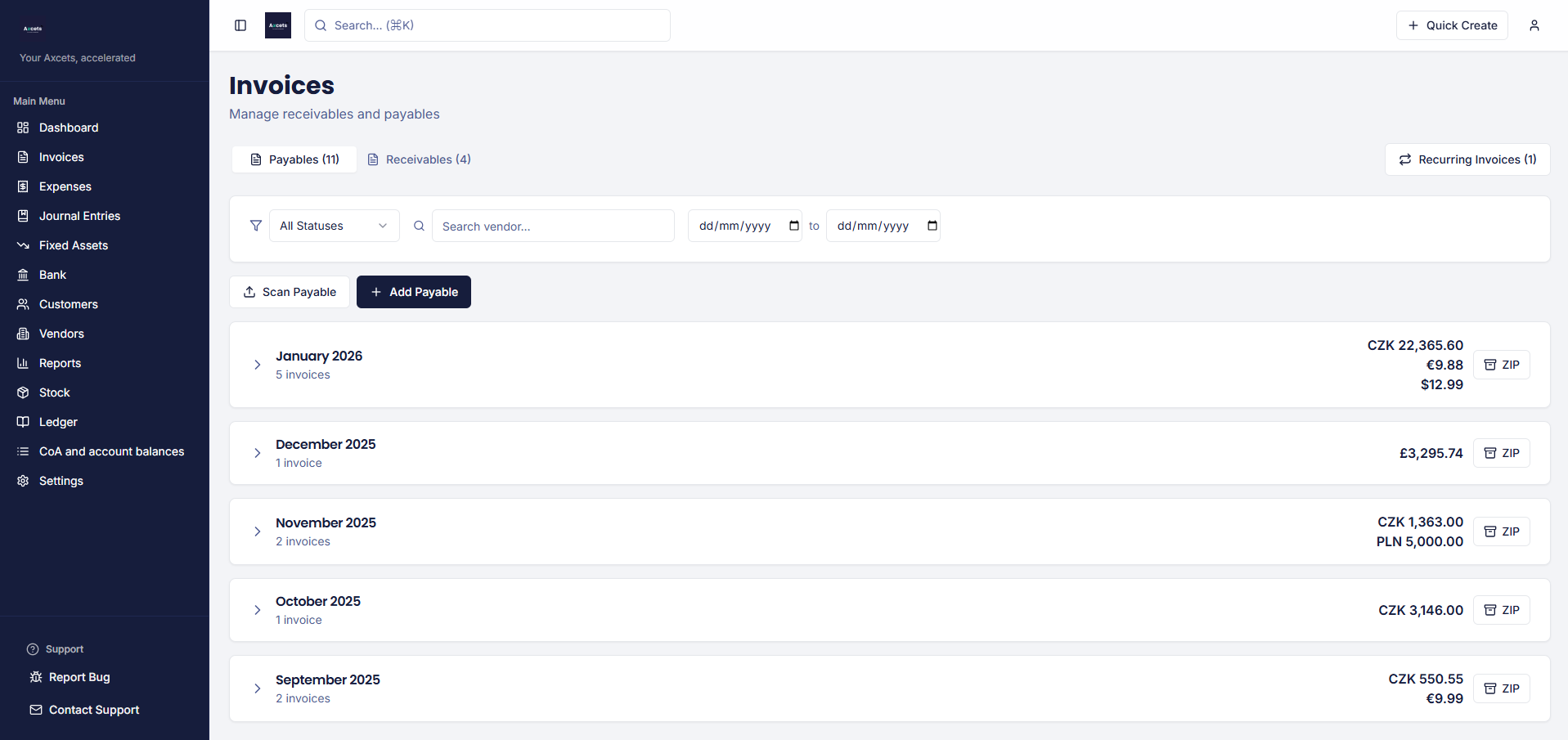Download ZIP for December 2025
The height and width of the screenshot is (740, 1568).
[x=1502, y=453]
